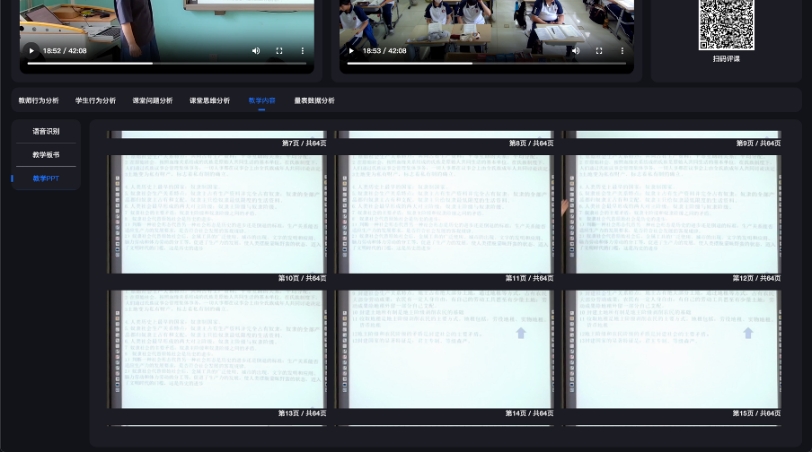Open more options on right video
Screen dimensions: 812x453
[622, 51]
